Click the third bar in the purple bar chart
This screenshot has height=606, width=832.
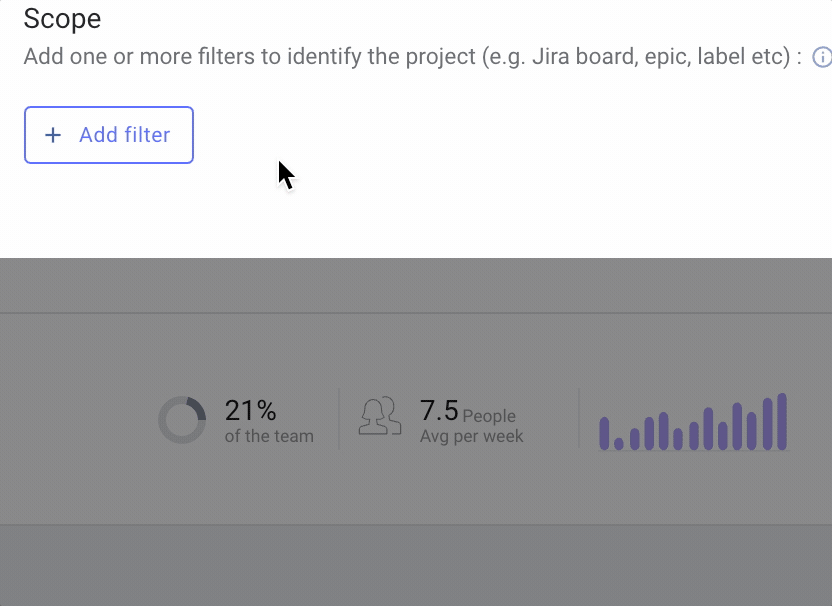tap(634, 439)
